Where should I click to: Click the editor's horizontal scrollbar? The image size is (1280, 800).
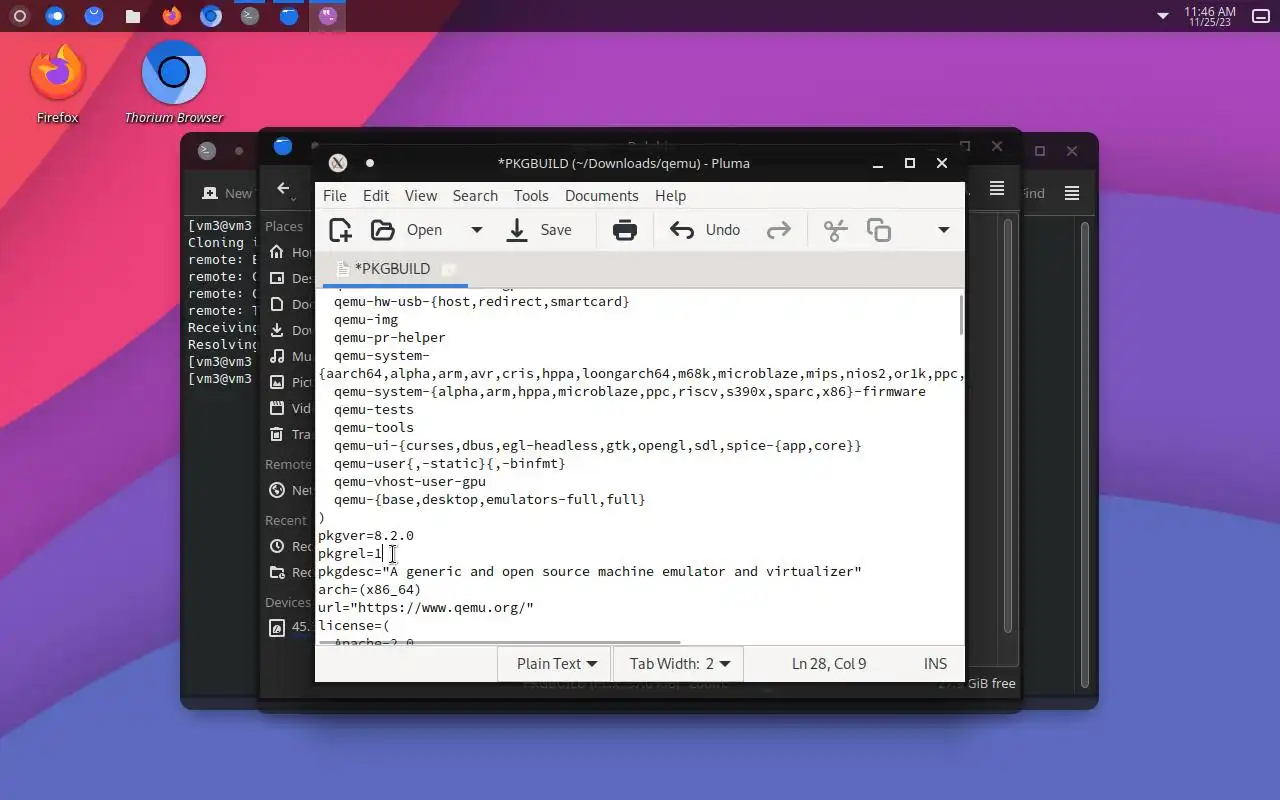tap(499, 642)
